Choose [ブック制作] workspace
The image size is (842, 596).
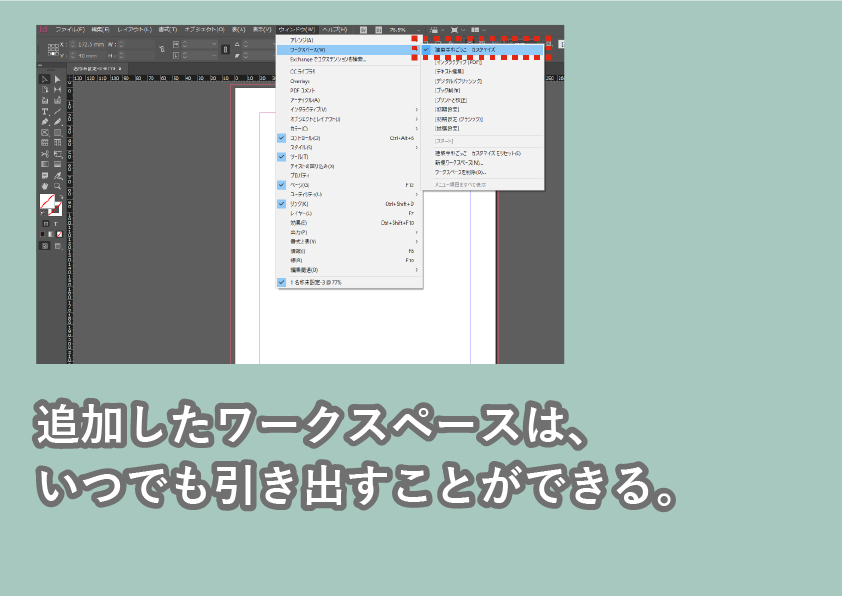coord(482,91)
